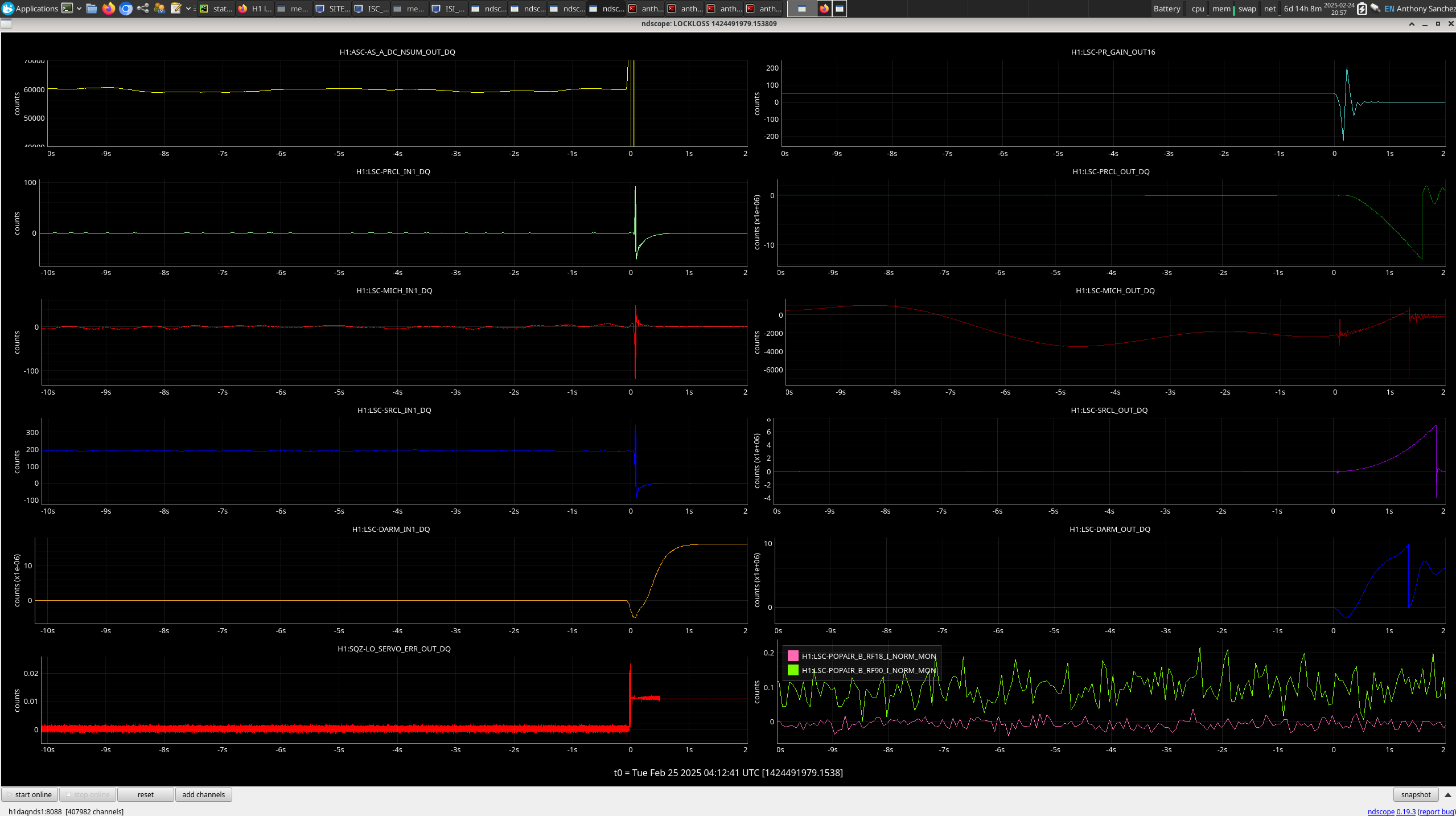Open the ndscope window menu icon

(x=6, y=23)
